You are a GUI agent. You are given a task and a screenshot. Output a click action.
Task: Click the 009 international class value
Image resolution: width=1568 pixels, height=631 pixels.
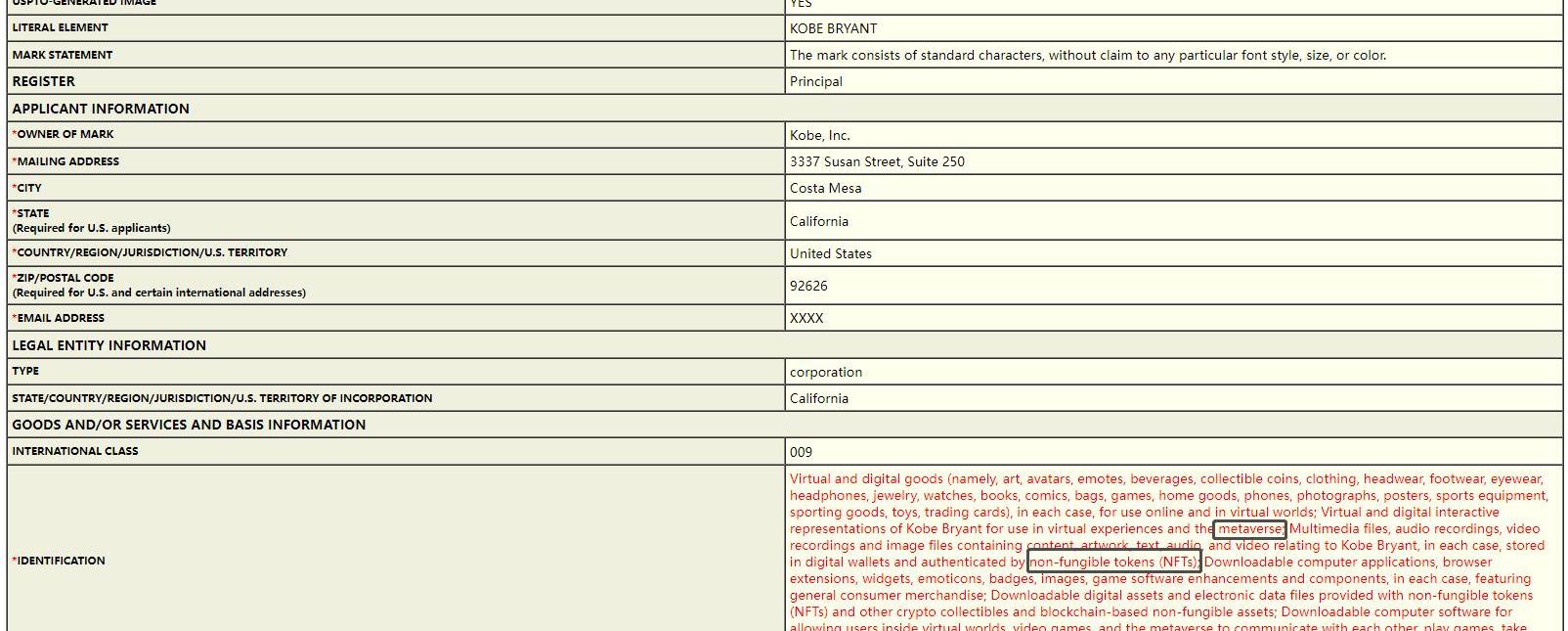tap(801, 452)
